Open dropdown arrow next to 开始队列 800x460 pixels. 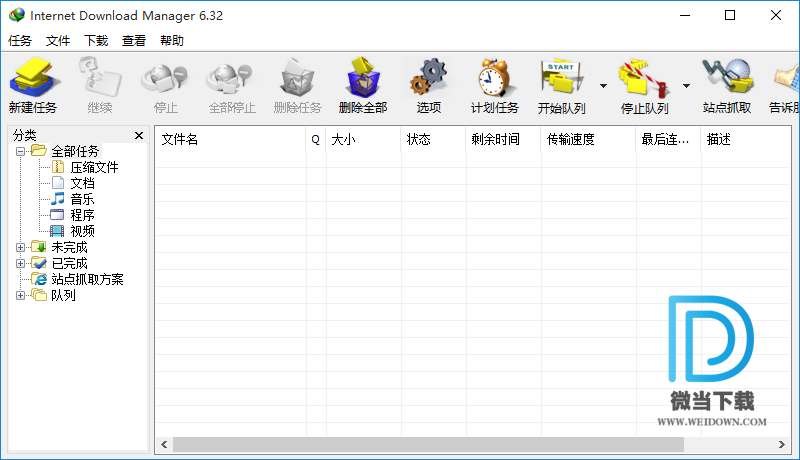[x=604, y=86]
